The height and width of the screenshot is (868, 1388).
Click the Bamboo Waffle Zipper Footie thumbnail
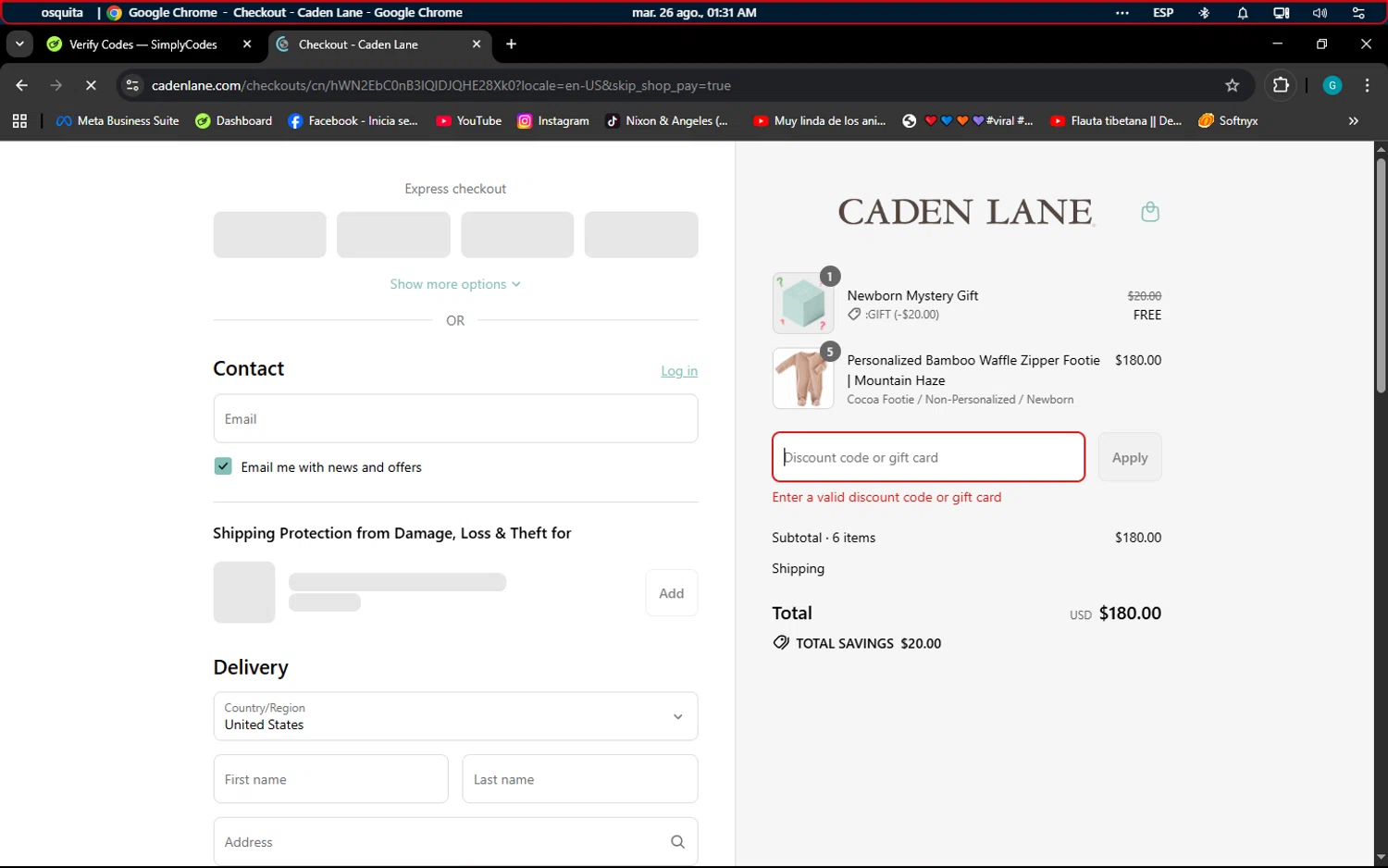[x=802, y=378]
